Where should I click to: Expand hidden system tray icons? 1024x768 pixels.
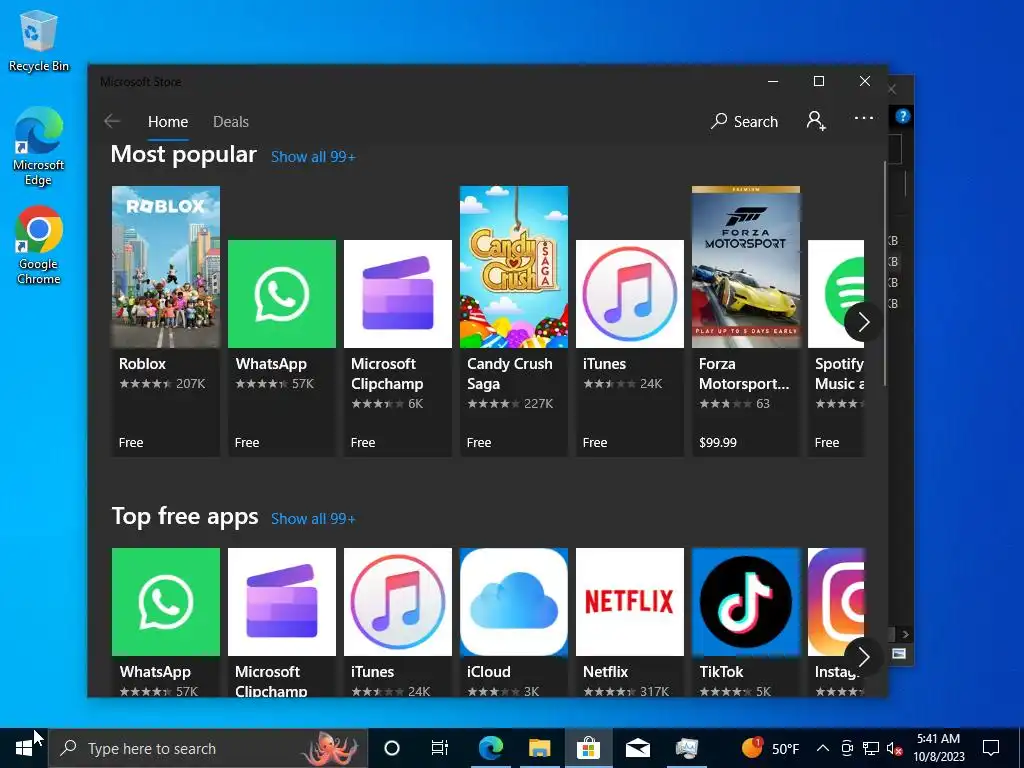click(823, 748)
